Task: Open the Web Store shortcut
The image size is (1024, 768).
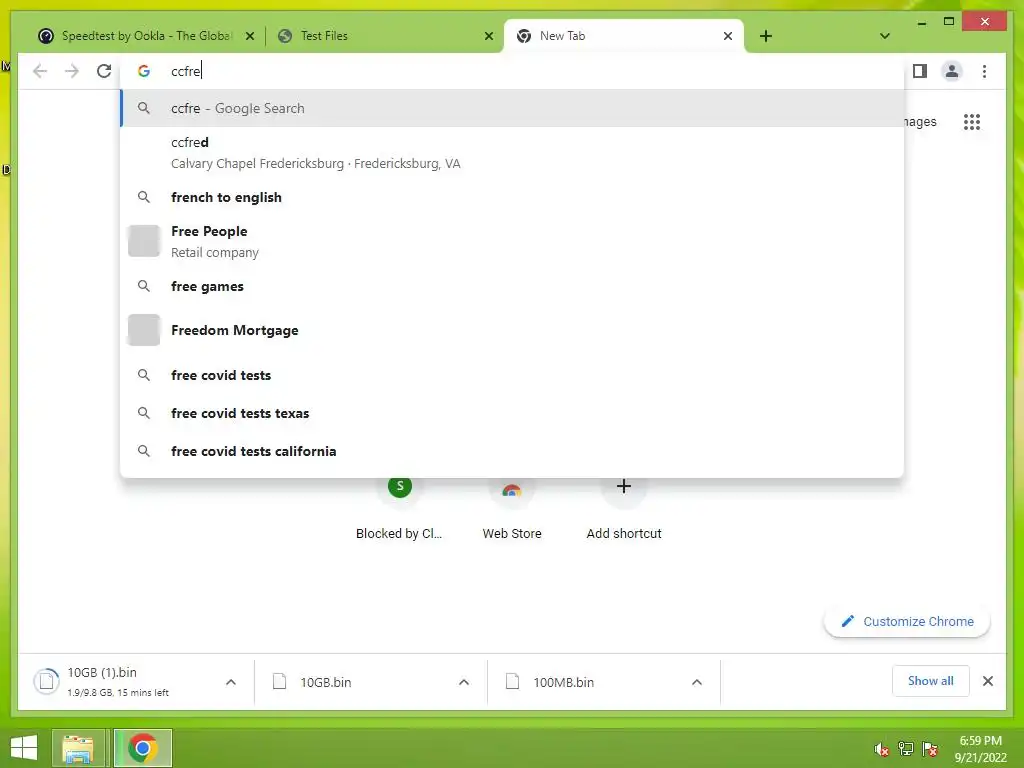Action: tap(512, 508)
